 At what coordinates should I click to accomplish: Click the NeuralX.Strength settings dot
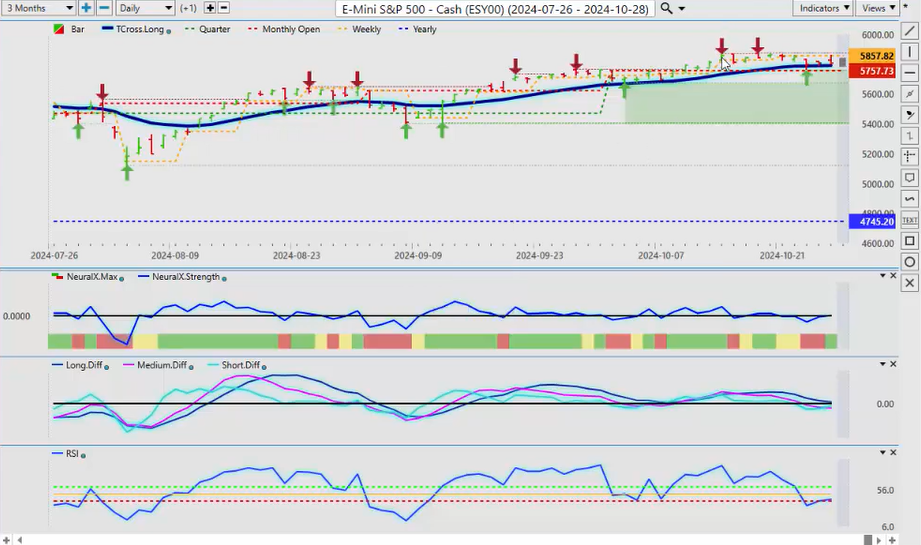224,279
